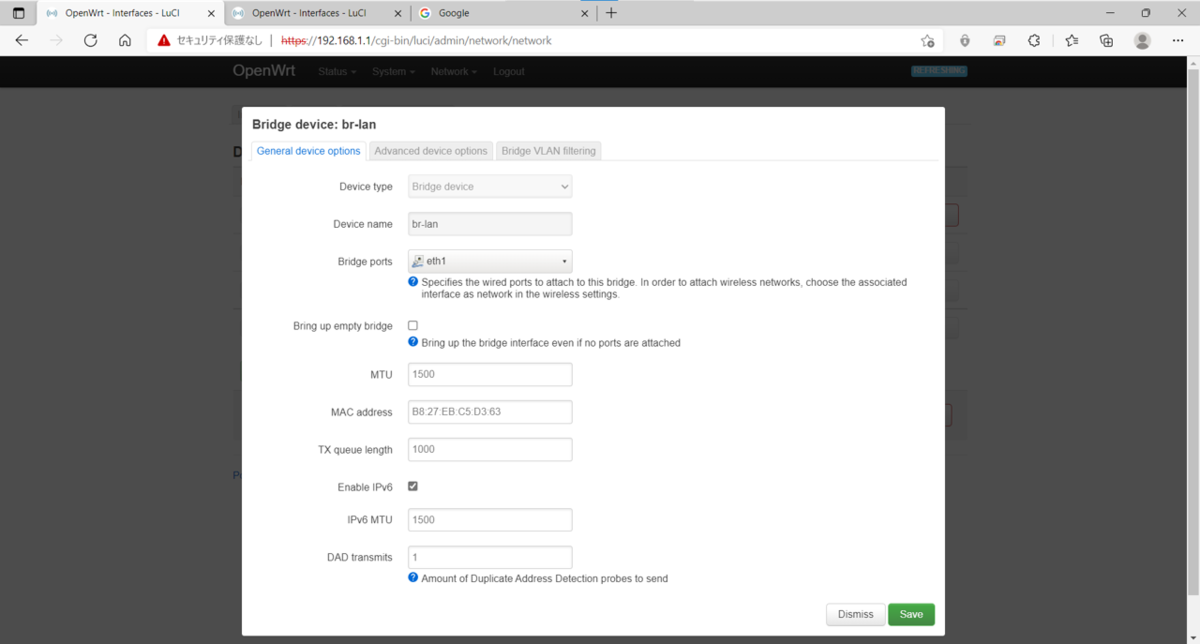Open a new browser tab plus icon
Screen dimensions: 1200x644
[611, 13]
